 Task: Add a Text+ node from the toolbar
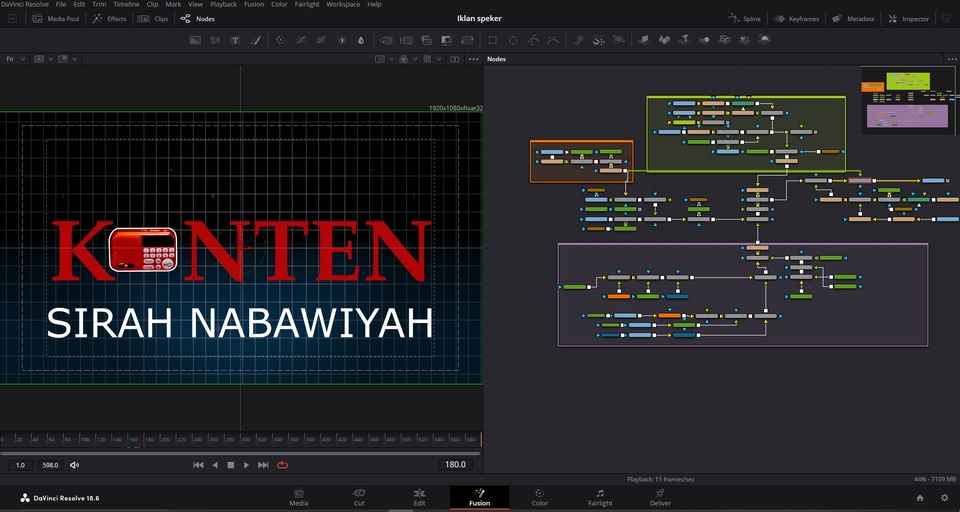(235, 40)
